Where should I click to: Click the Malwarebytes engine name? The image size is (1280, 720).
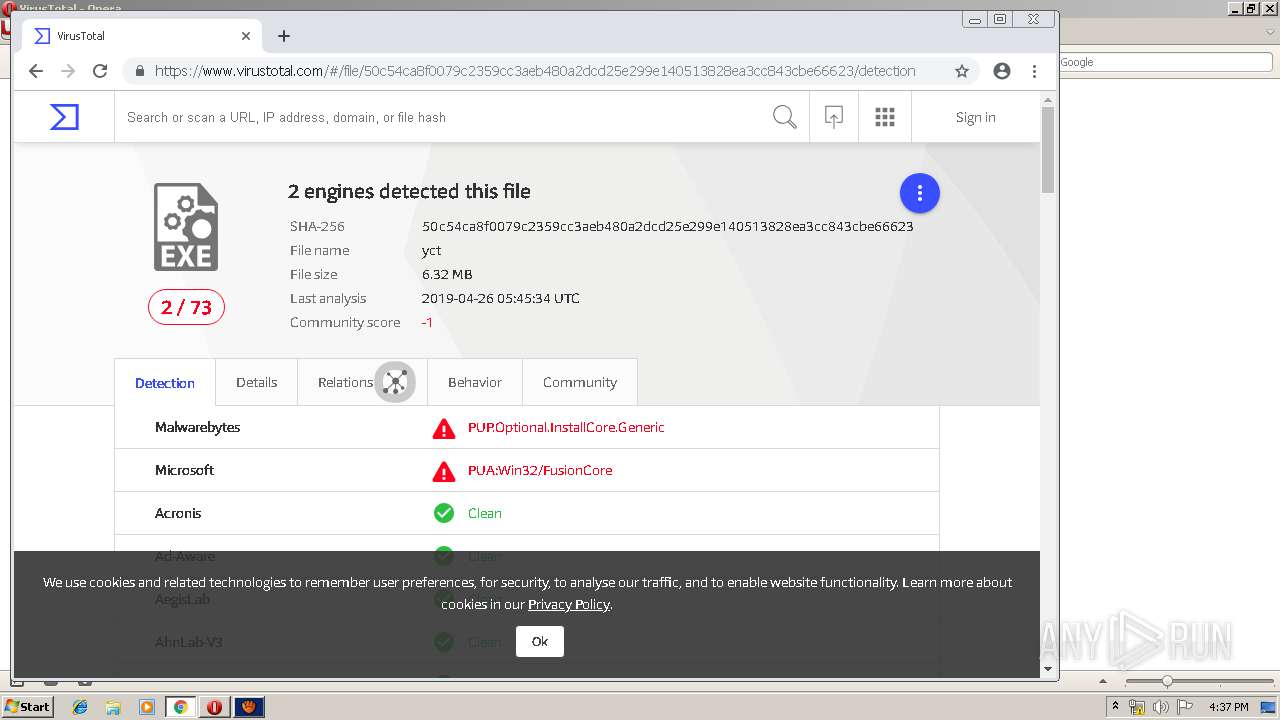click(x=197, y=427)
